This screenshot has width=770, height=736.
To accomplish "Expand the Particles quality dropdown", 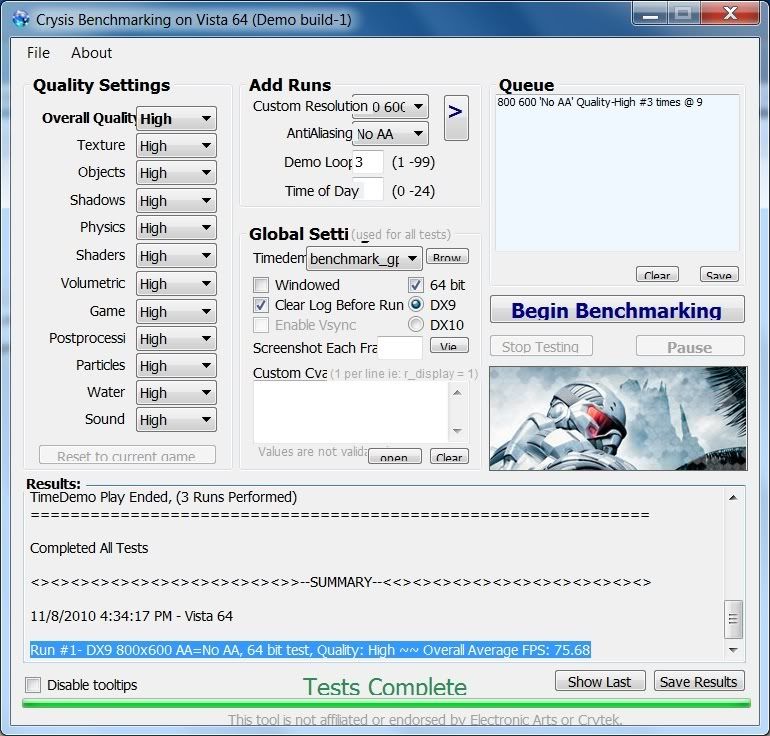I will pyautogui.click(x=176, y=366).
